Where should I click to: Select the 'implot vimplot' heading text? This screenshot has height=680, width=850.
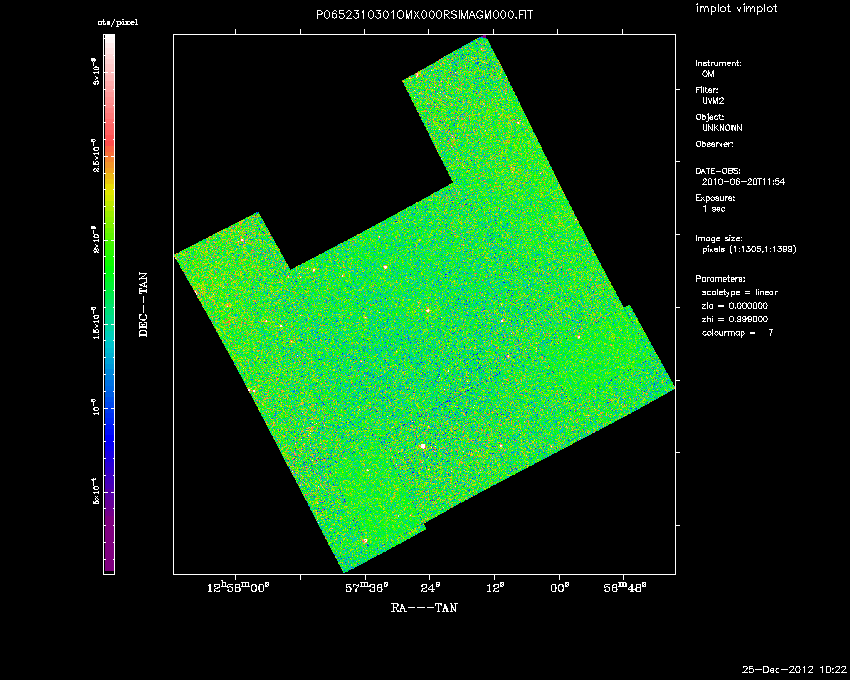point(736,9)
